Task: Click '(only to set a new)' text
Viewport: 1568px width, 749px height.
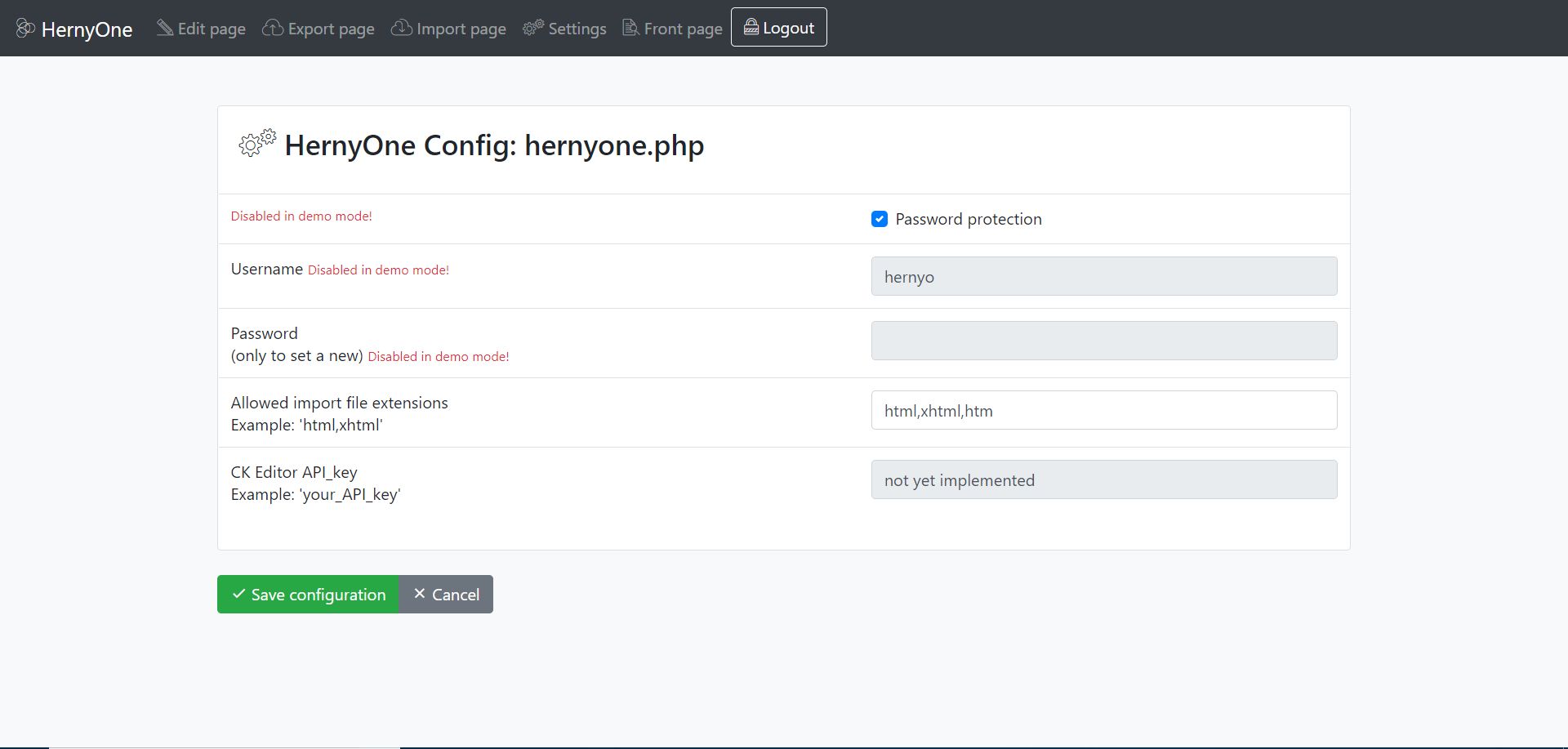Action: (297, 355)
